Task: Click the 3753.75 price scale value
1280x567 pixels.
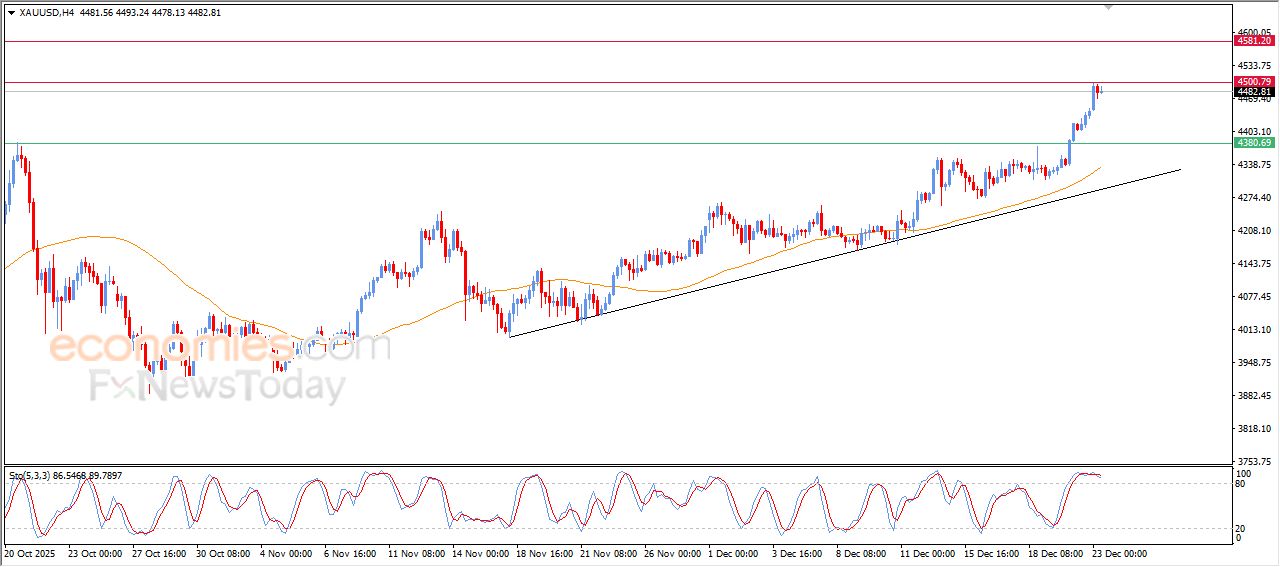Action: (x=1253, y=461)
